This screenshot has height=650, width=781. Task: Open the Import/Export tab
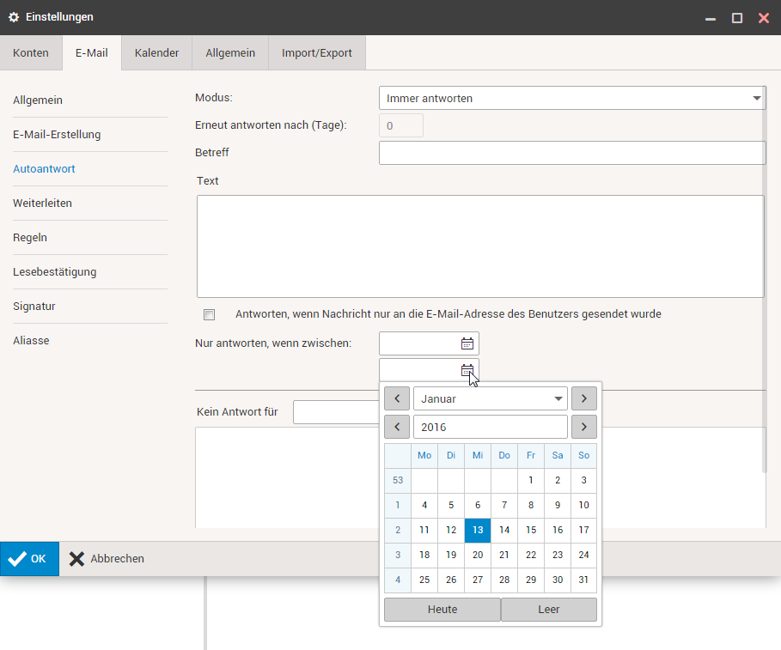click(x=316, y=53)
